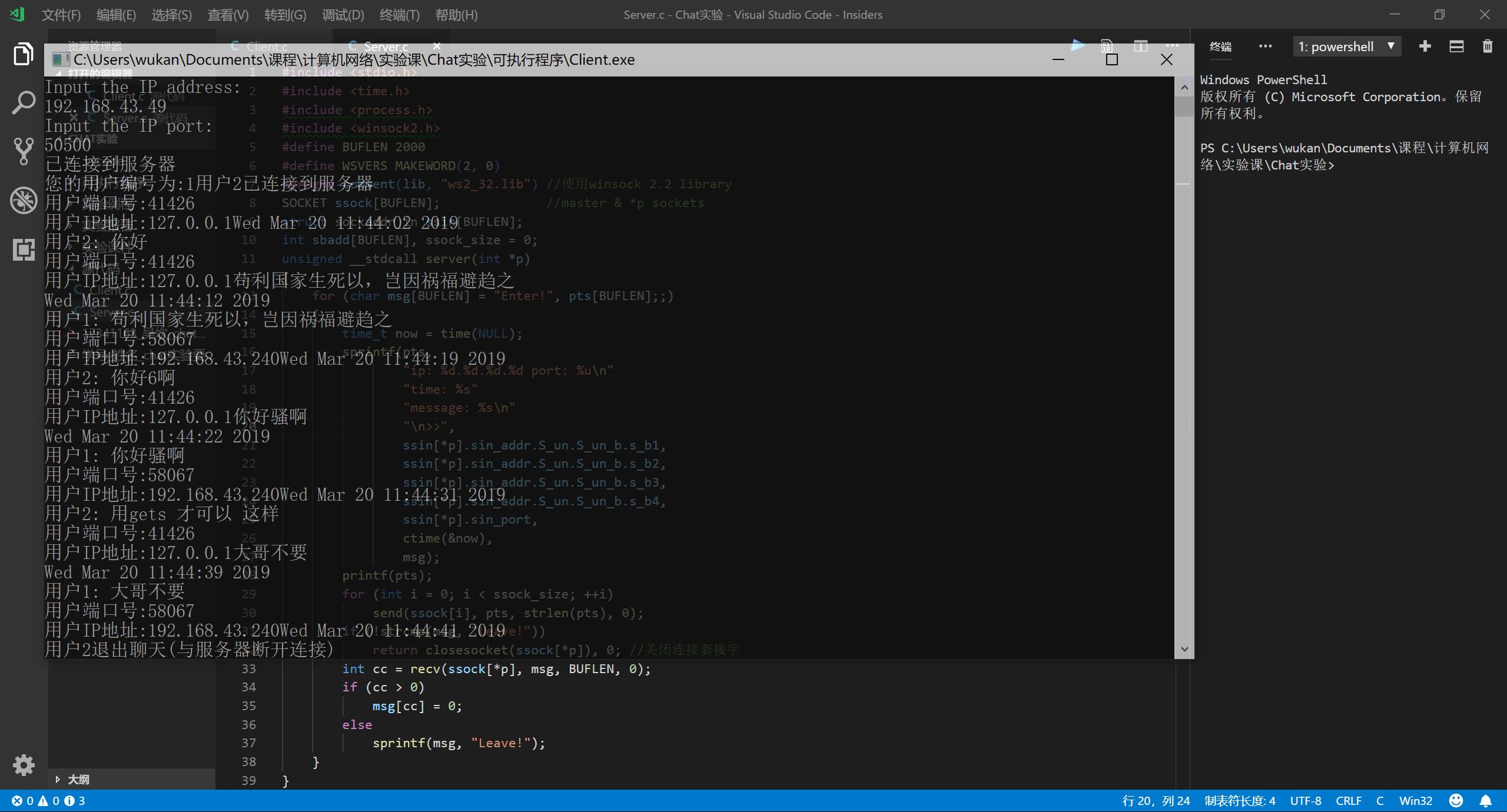The image size is (1507, 812).
Task: Open terminal panel more actions ellipsis
Action: tap(1265, 46)
